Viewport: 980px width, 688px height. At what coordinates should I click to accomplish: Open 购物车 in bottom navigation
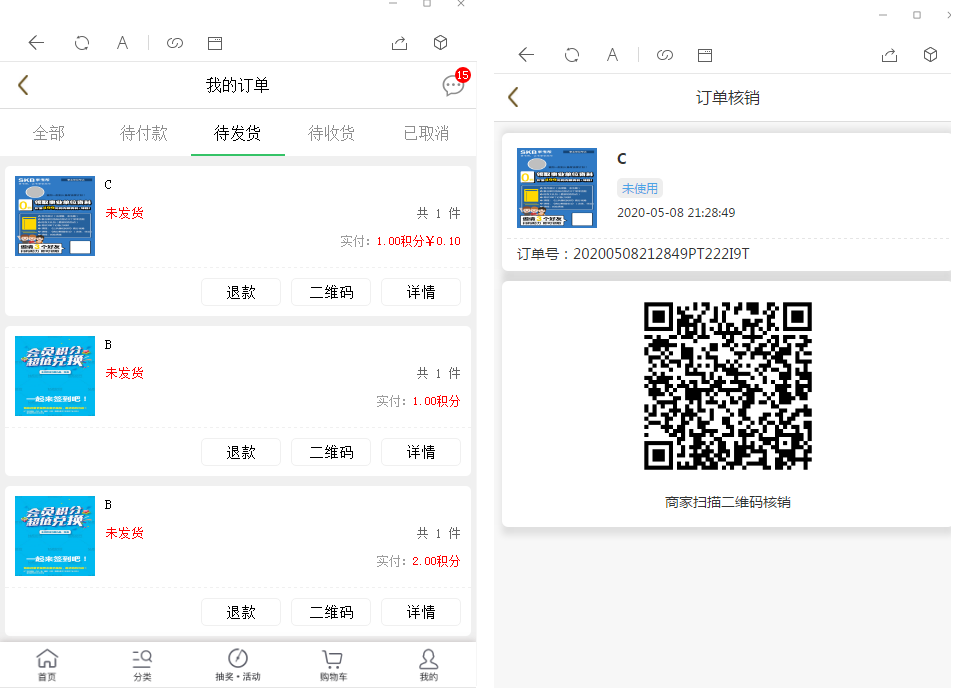click(333, 664)
